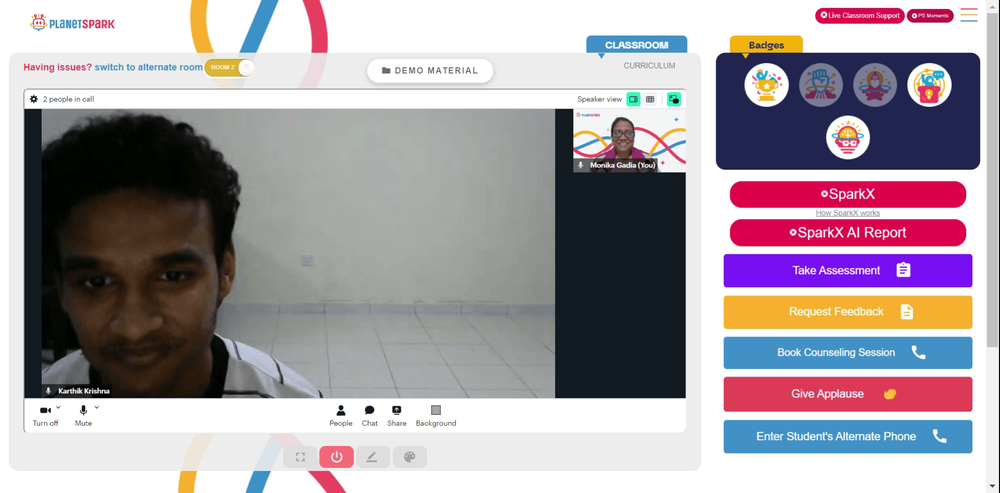This screenshot has height=493, width=1000.
Task: Switch to speaker view layout icon
Action: [x=633, y=99]
